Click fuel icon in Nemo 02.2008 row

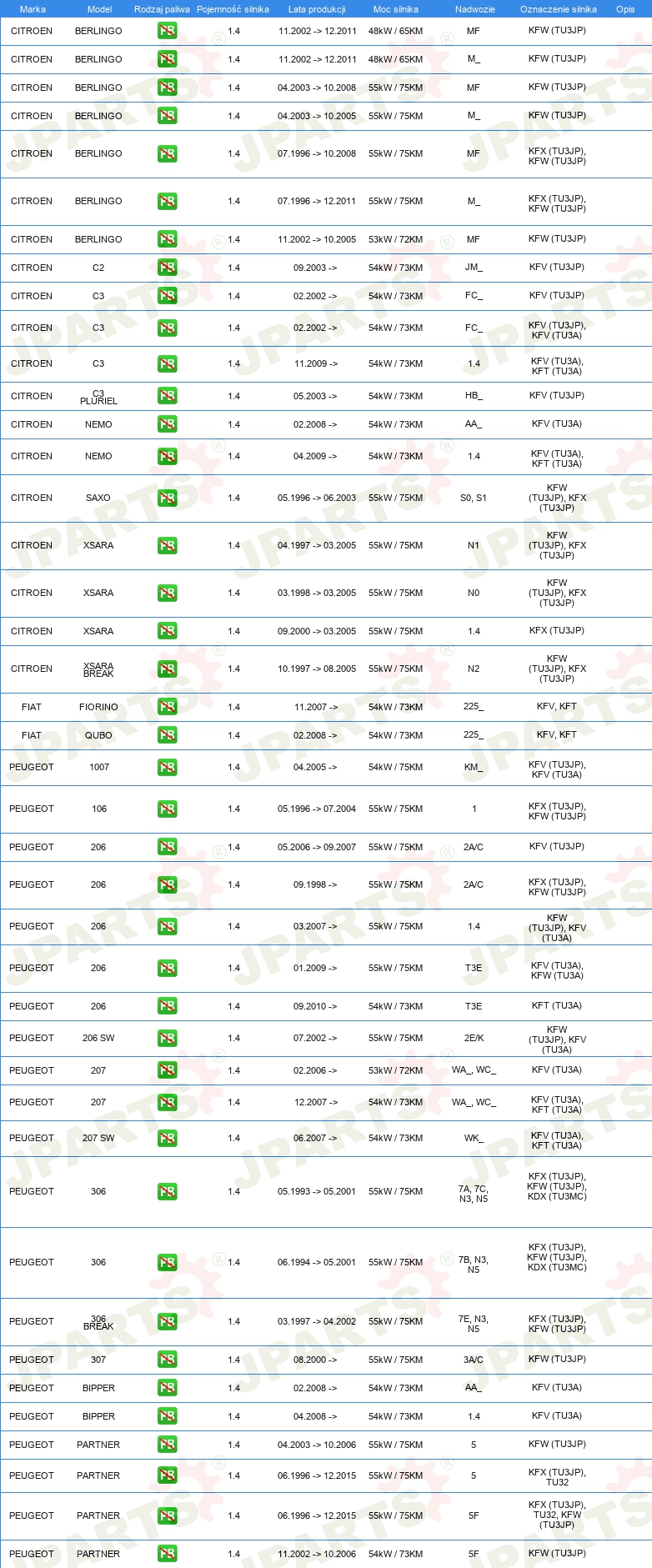[168, 424]
